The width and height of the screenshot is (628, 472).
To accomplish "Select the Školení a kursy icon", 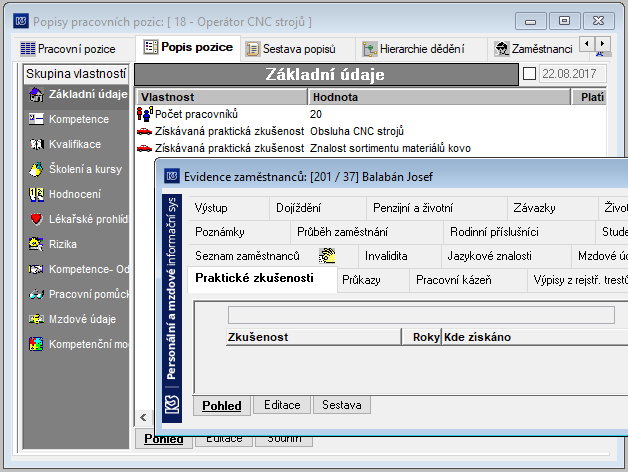I will [36, 169].
